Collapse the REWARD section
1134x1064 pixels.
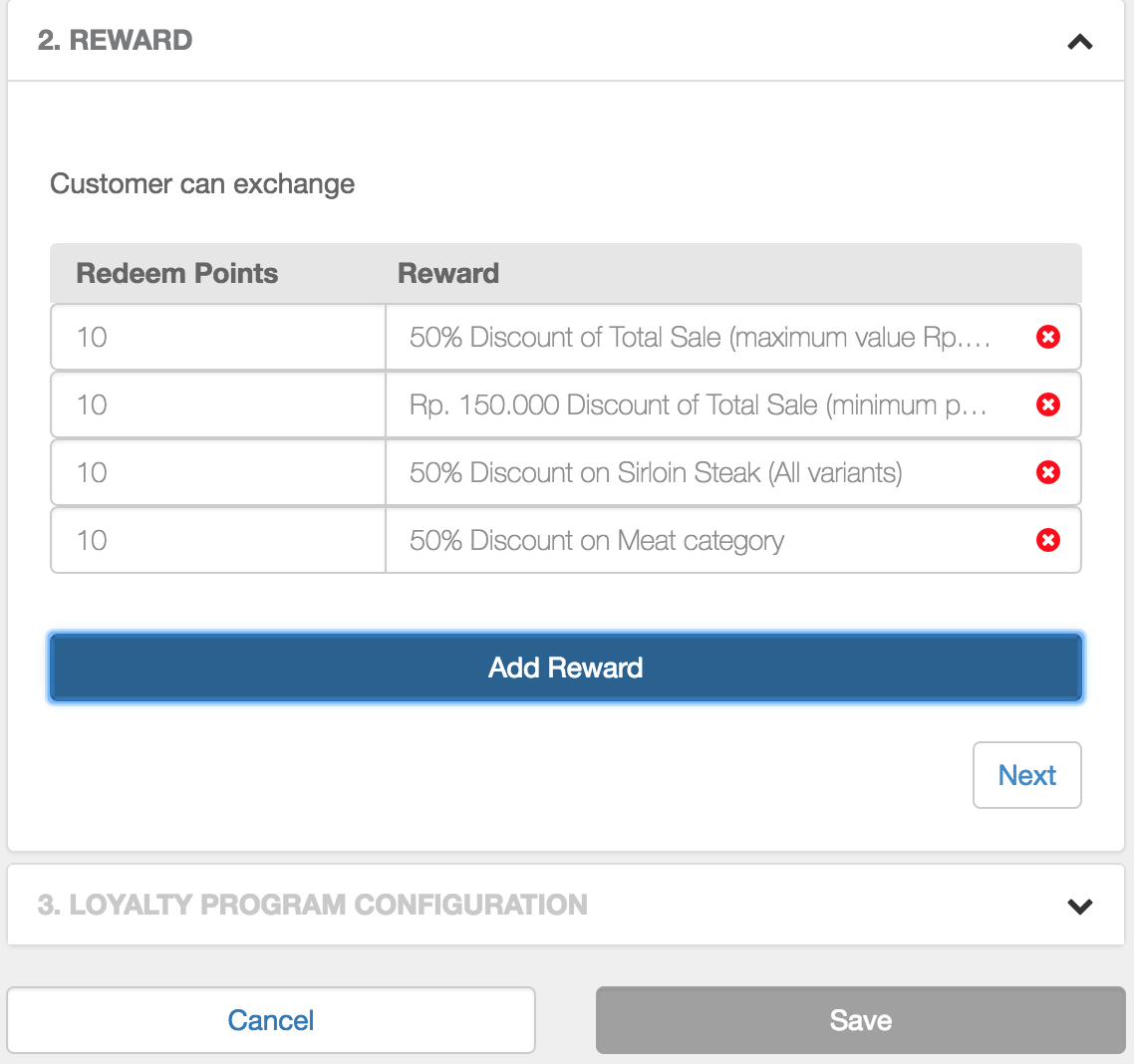1079,42
